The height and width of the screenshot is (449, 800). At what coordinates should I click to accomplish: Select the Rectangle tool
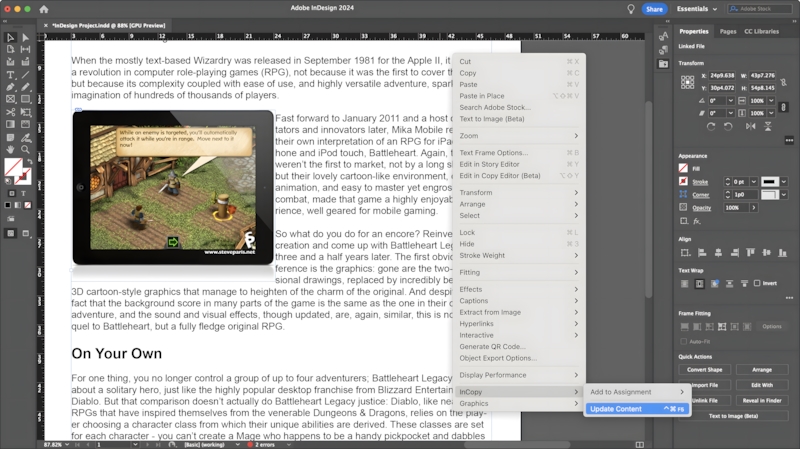[x=26, y=99]
